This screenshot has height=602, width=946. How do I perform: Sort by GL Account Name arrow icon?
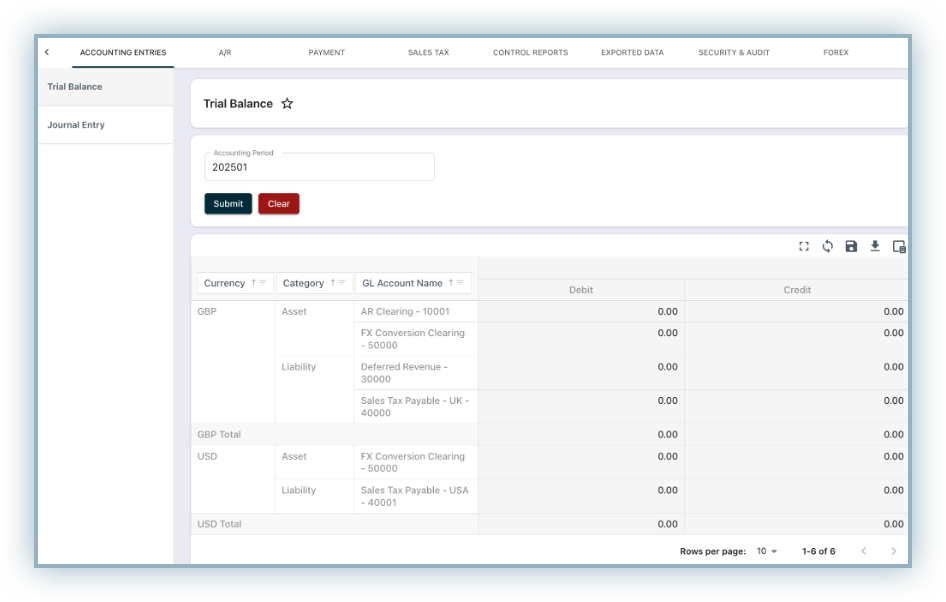(x=451, y=283)
